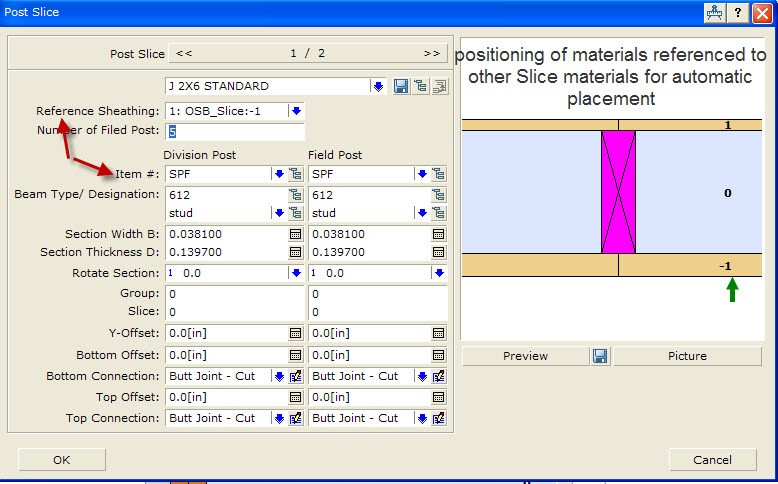
Task: Click save icon beside Preview button
Action: [x=600, y=356]
